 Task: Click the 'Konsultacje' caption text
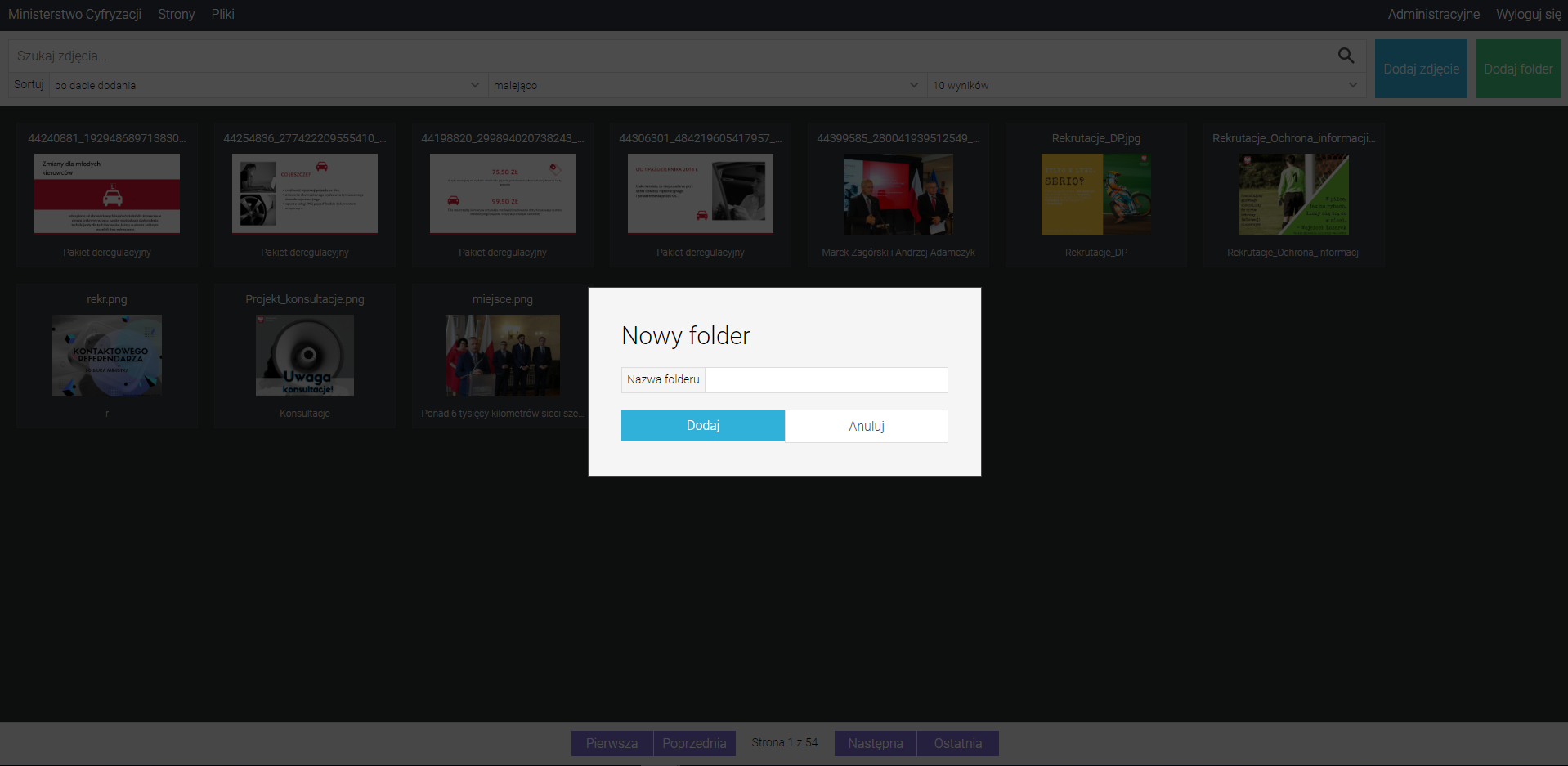(305, 414)
